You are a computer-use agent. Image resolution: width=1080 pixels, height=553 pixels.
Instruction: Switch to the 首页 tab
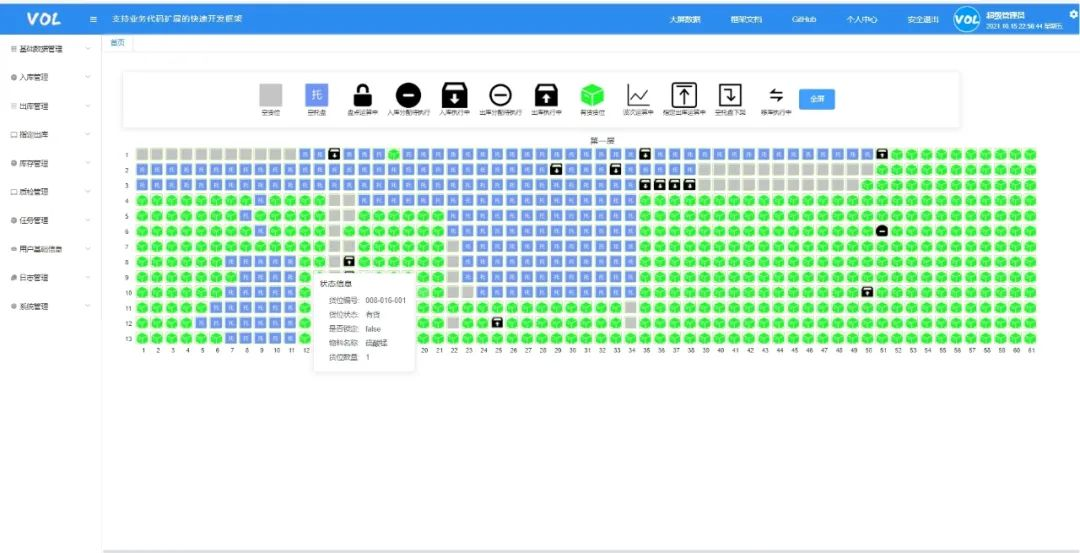tap(118, 42)
